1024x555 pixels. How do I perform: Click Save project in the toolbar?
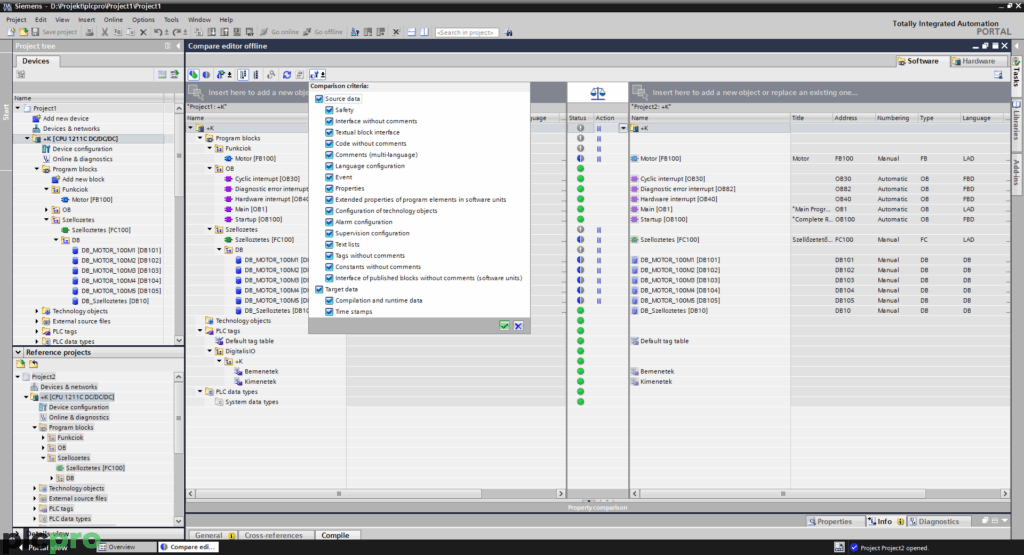tap(54, 32)
